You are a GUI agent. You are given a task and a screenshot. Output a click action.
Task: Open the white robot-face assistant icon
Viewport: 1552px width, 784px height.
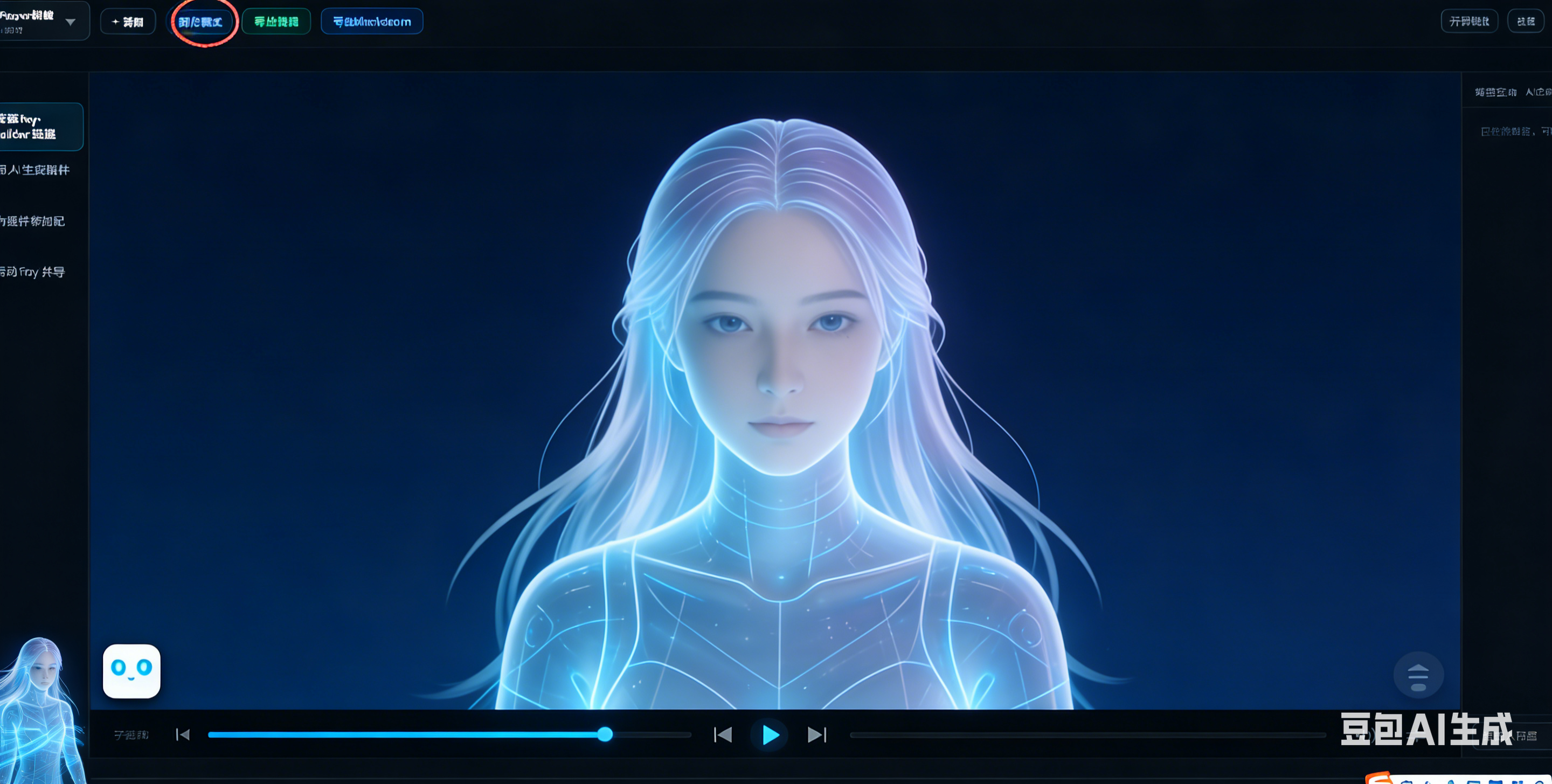(x=131, y=671)
